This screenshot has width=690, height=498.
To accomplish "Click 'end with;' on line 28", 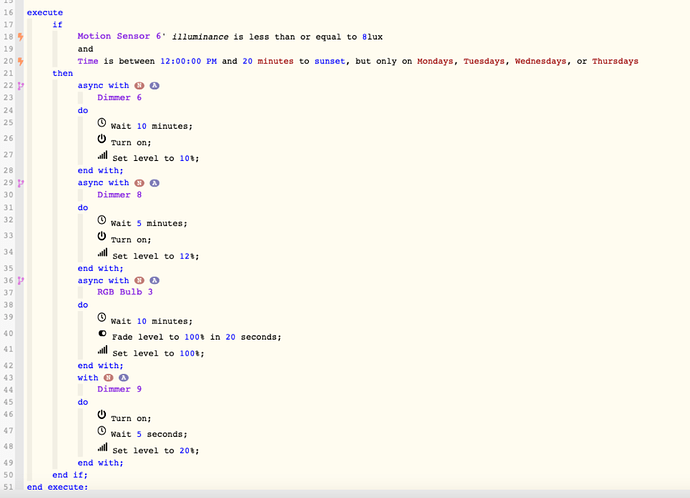I will pos(100,170).
